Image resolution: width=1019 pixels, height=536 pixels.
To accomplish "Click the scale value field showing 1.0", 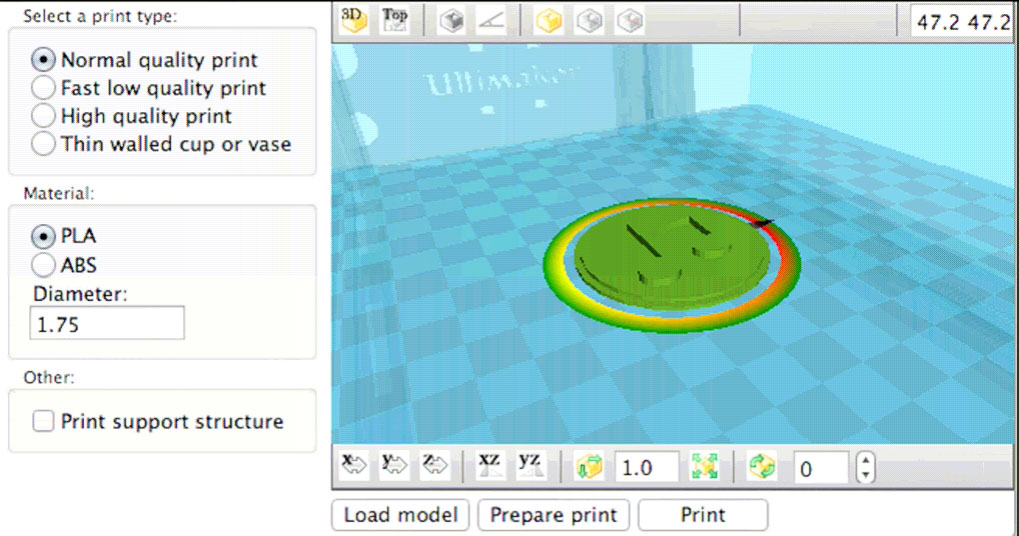I will coord(646,468).
